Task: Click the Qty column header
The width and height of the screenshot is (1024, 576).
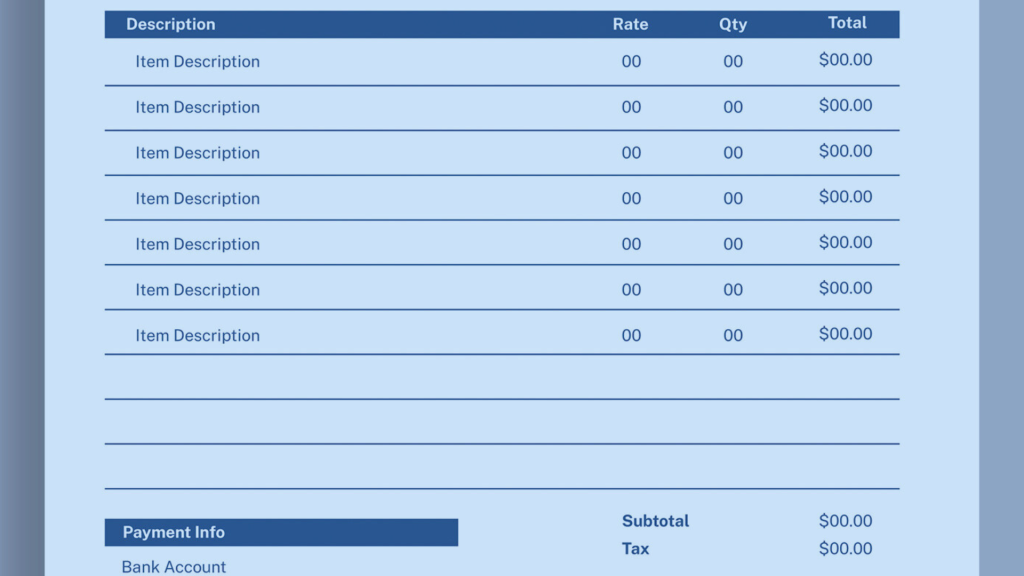Action: 733,24
